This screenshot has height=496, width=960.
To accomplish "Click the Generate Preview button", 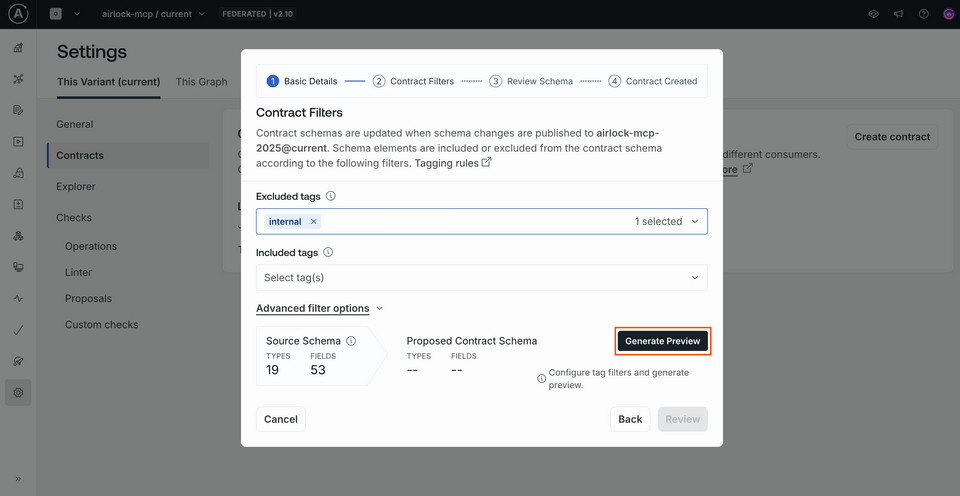I will (x=662, y=341).
